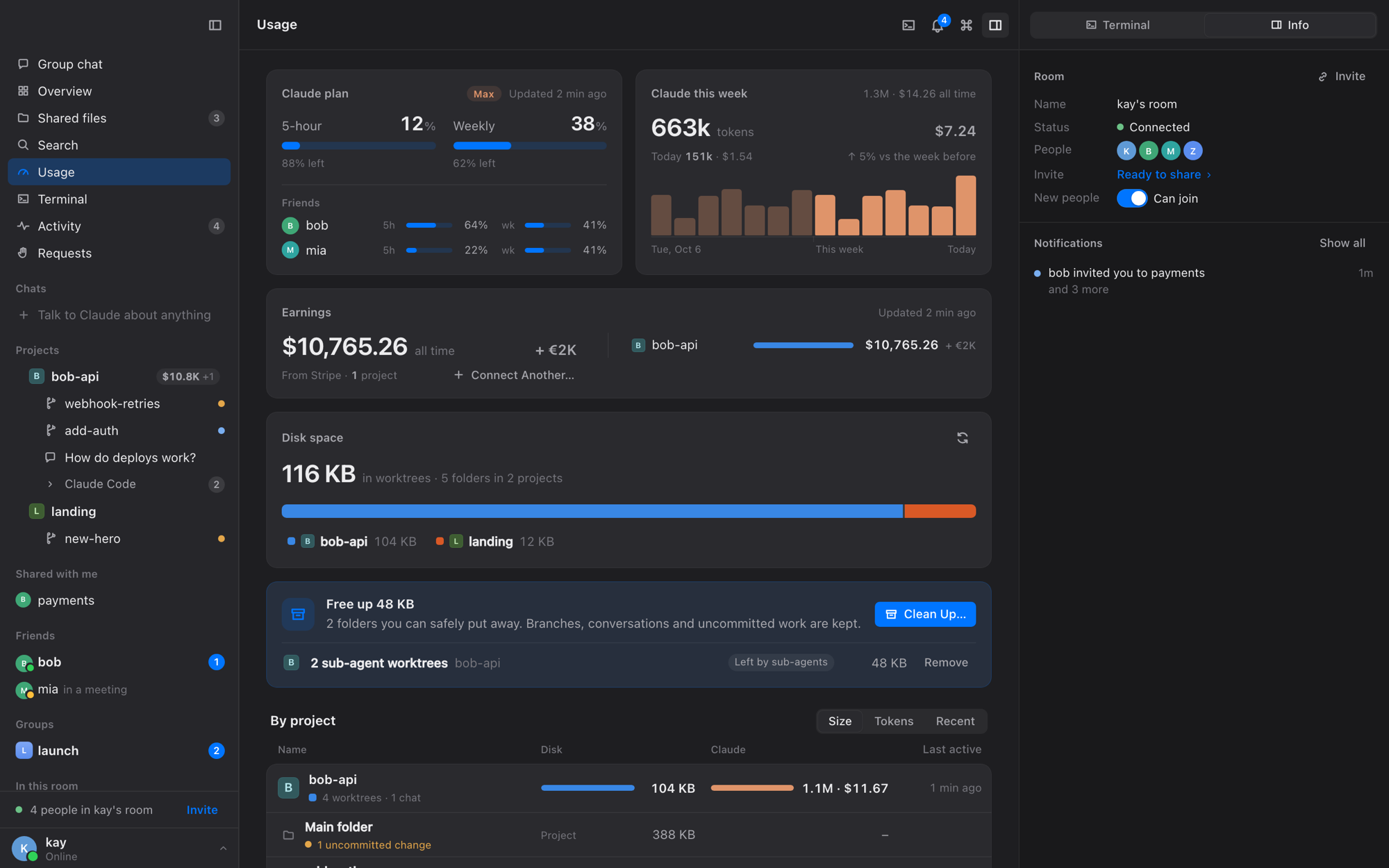
Task: Click the Weekly usage progress bar
Action: click(x=530, y=146)
